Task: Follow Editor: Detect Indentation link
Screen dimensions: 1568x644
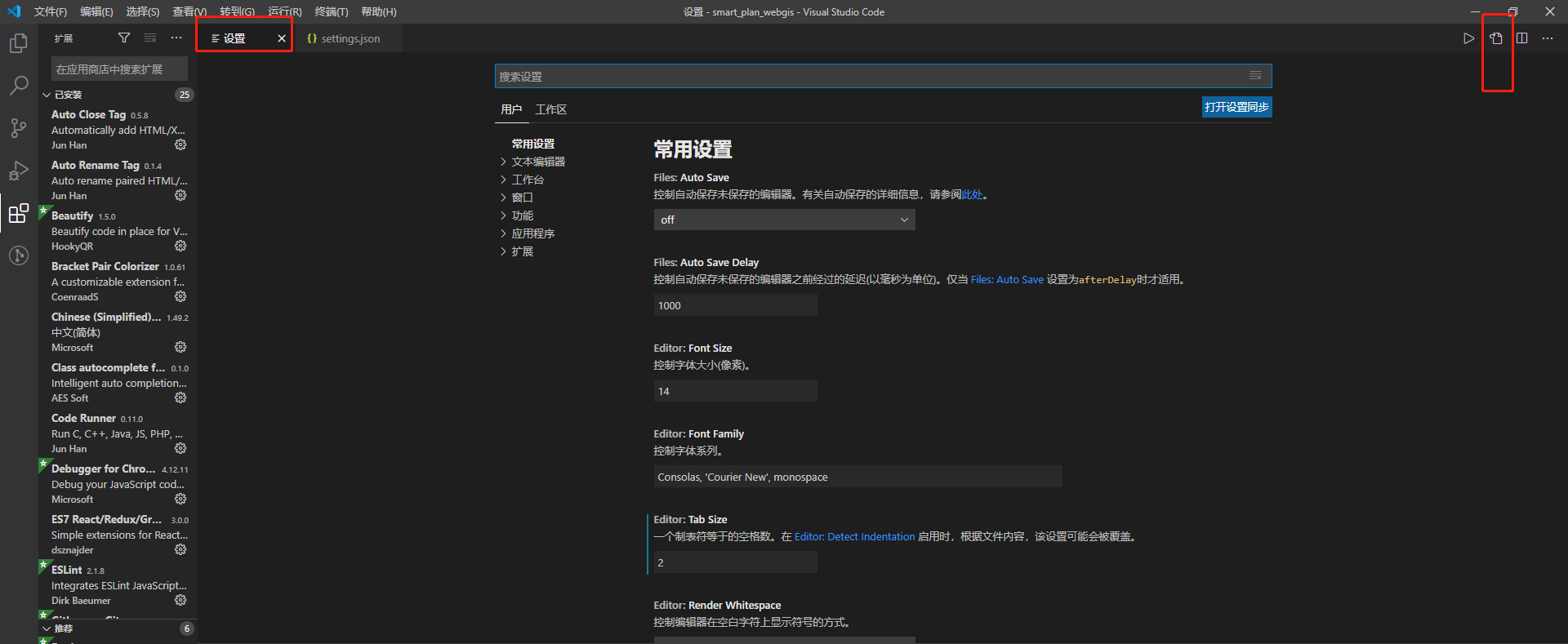Action: point(854,536)
